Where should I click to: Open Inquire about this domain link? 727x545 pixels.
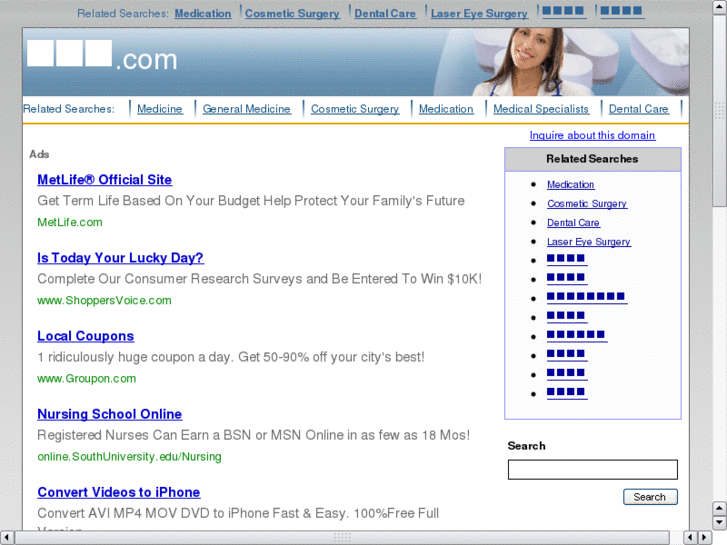tap(592, 135)
